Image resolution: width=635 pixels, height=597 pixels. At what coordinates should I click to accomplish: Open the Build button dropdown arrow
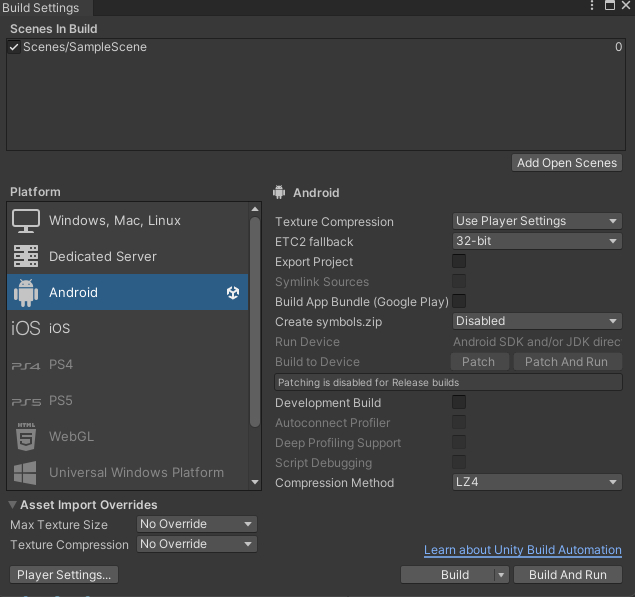pyautogui.click(x=501, y=575)
